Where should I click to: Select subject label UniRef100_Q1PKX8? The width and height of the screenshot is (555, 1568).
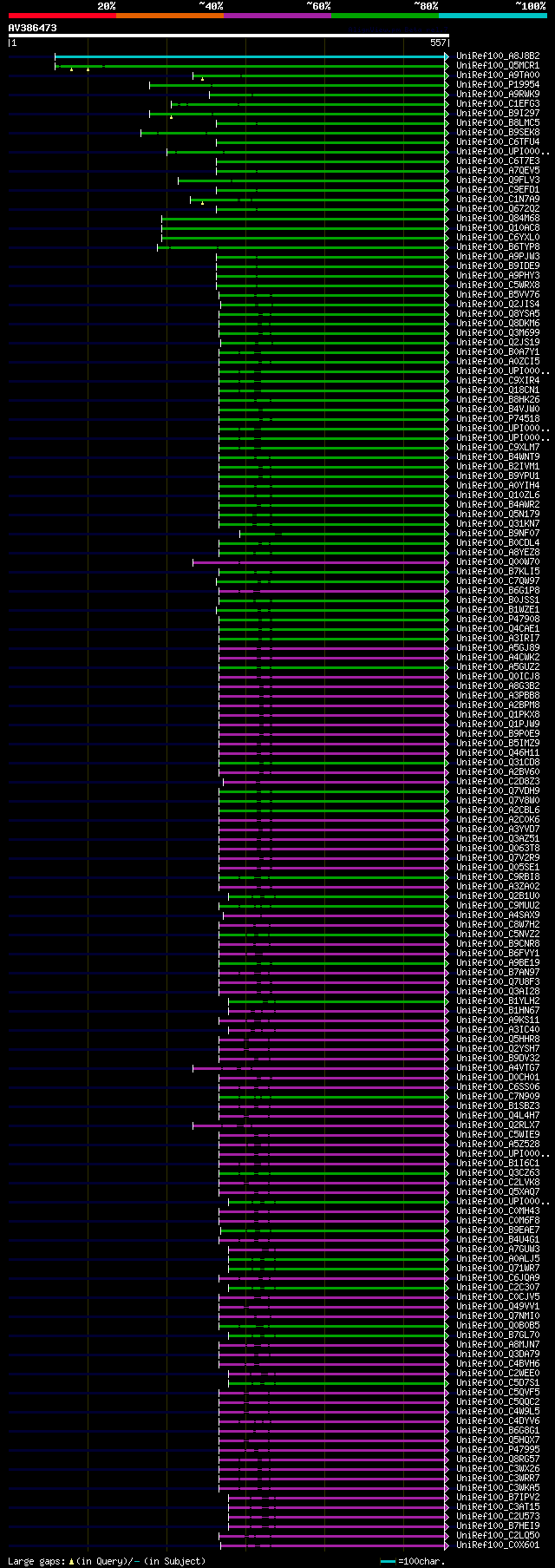click(498, 715)
